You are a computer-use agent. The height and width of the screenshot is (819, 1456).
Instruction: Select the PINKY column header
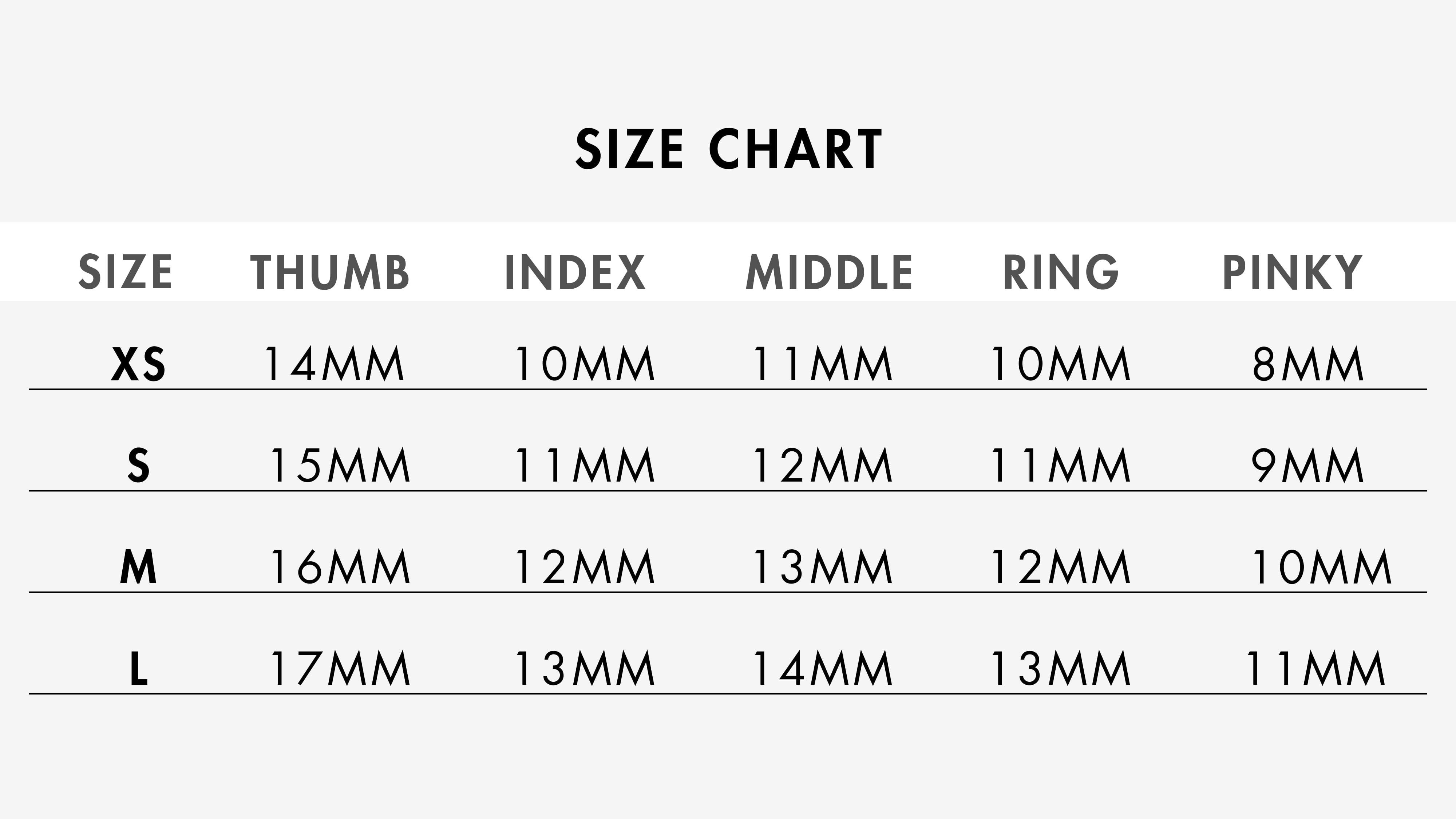(x=1293, y=272)
